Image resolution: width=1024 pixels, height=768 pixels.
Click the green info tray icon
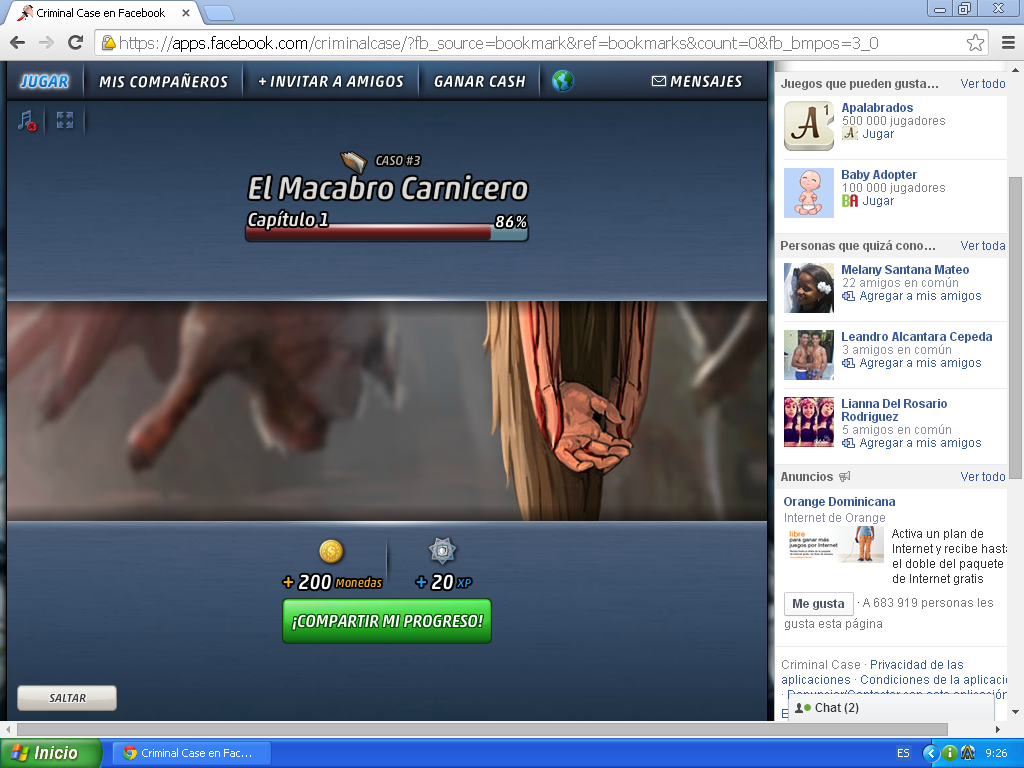(950, 753)
